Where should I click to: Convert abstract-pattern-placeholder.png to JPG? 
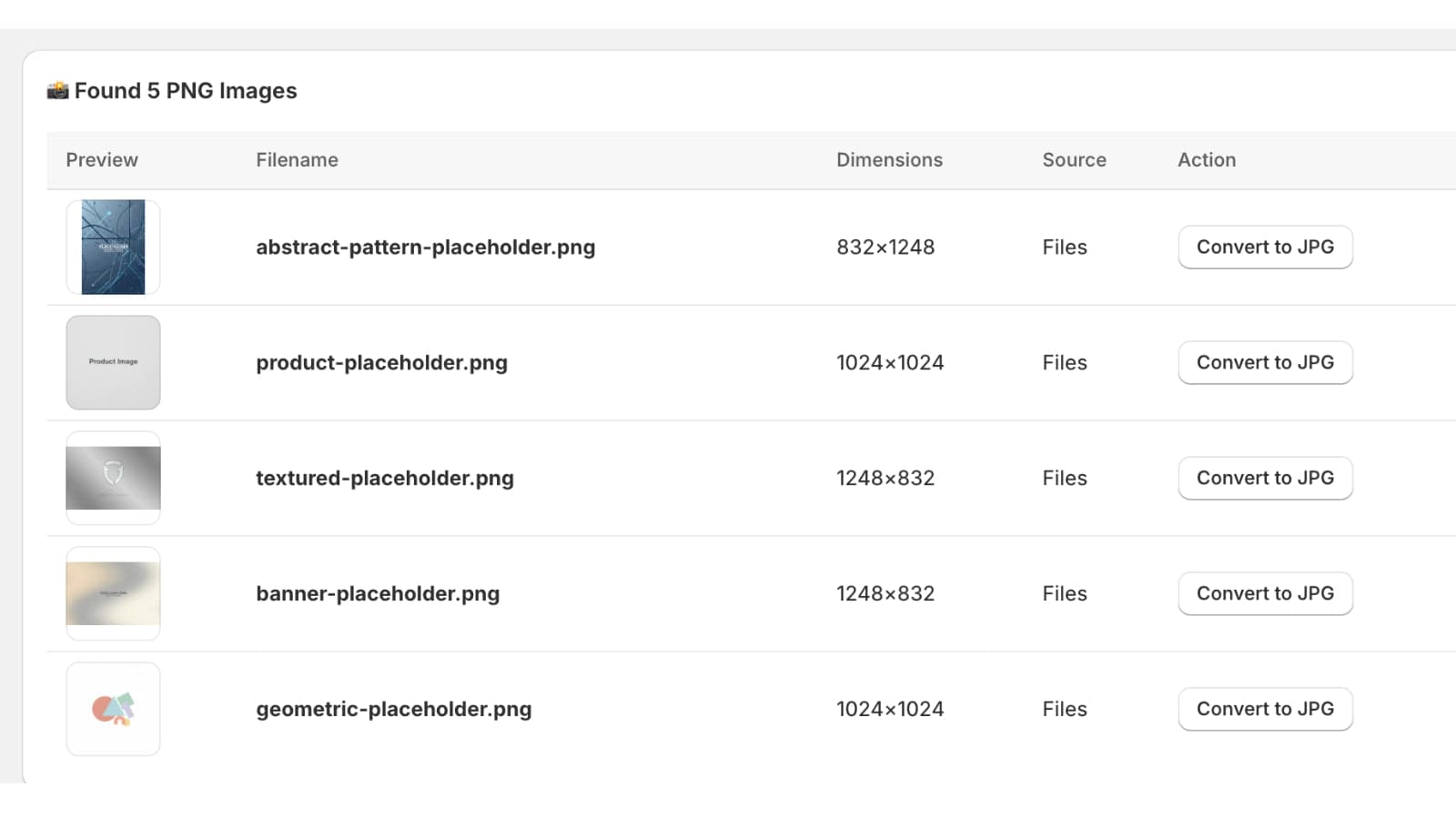pos(1265,248)
